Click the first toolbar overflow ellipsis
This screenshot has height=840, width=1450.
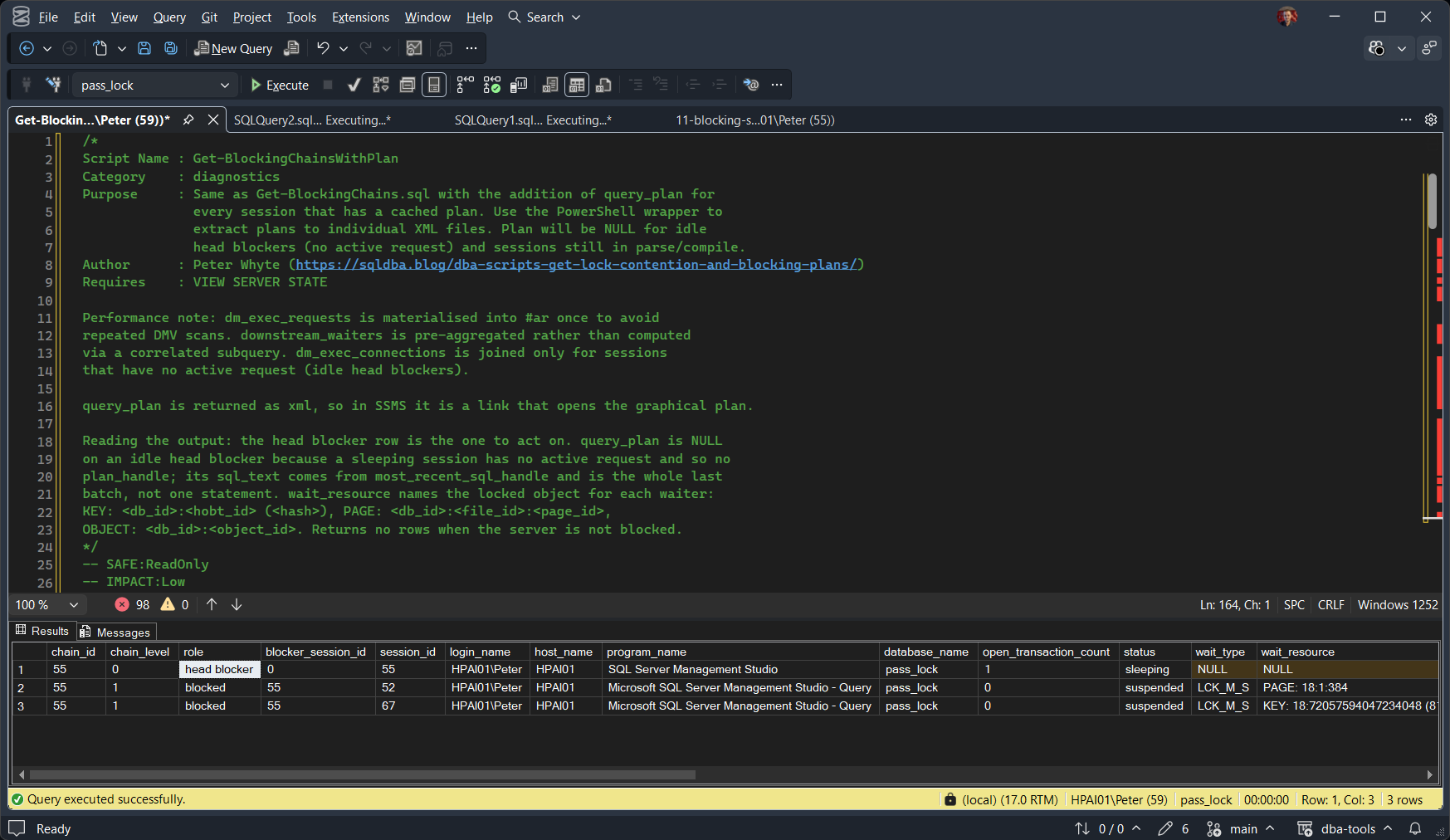coord(471,48)
